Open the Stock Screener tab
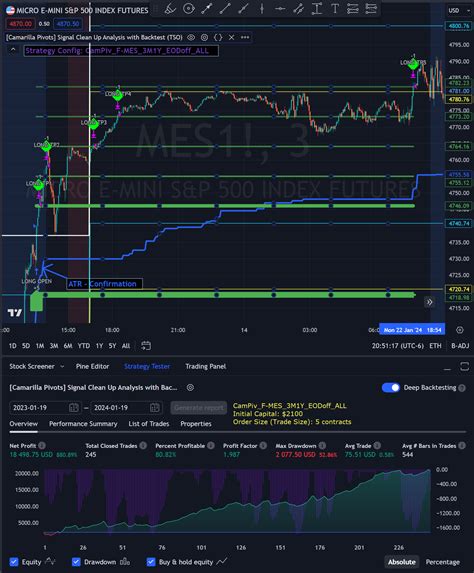The image size is (474, 573). point(32,366)
